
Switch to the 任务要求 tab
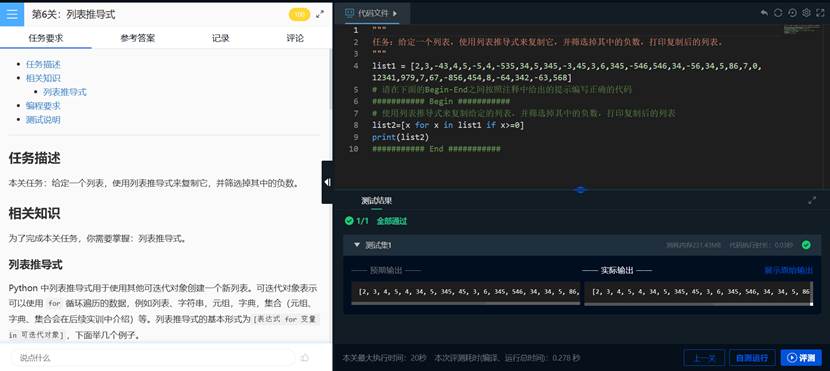[x=46, y=38]
